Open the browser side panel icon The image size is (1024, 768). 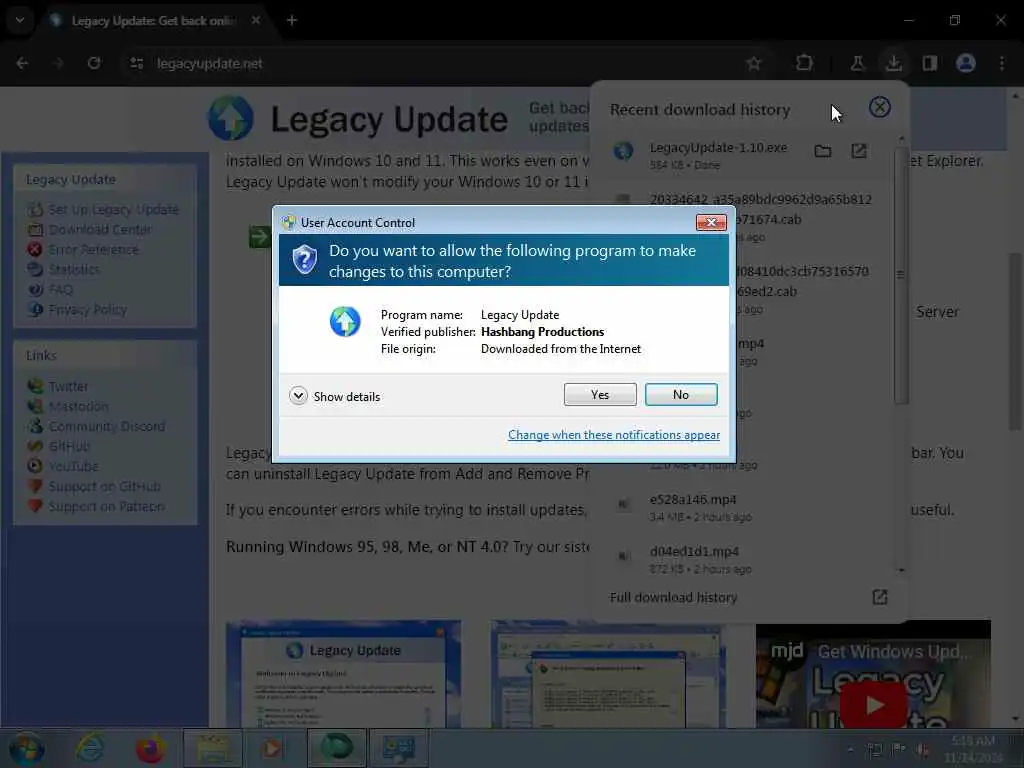tap(929, 63)
